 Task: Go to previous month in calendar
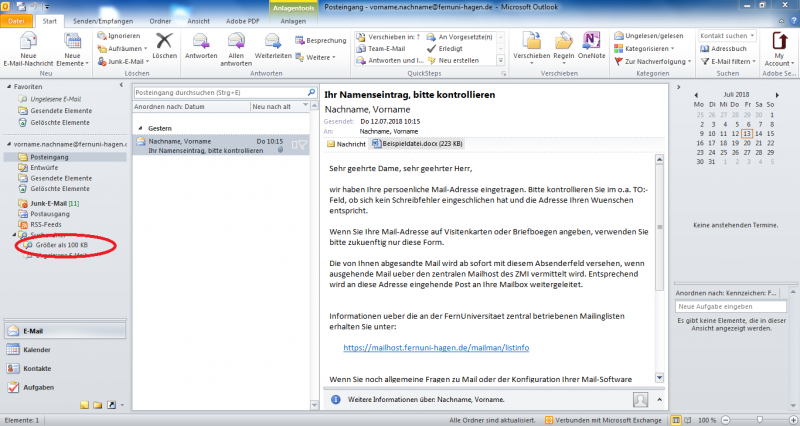click(696, 95)
